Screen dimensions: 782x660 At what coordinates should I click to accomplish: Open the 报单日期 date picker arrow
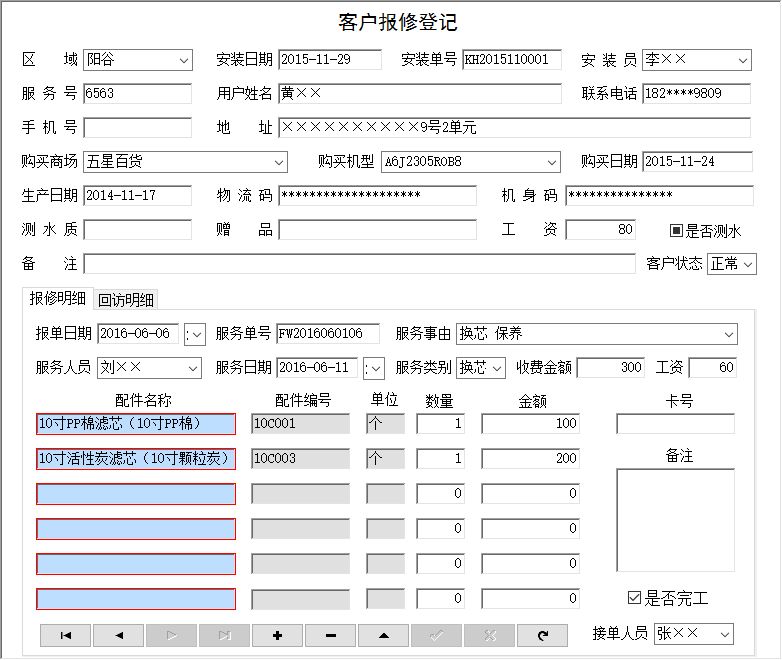tap(197, 334)
